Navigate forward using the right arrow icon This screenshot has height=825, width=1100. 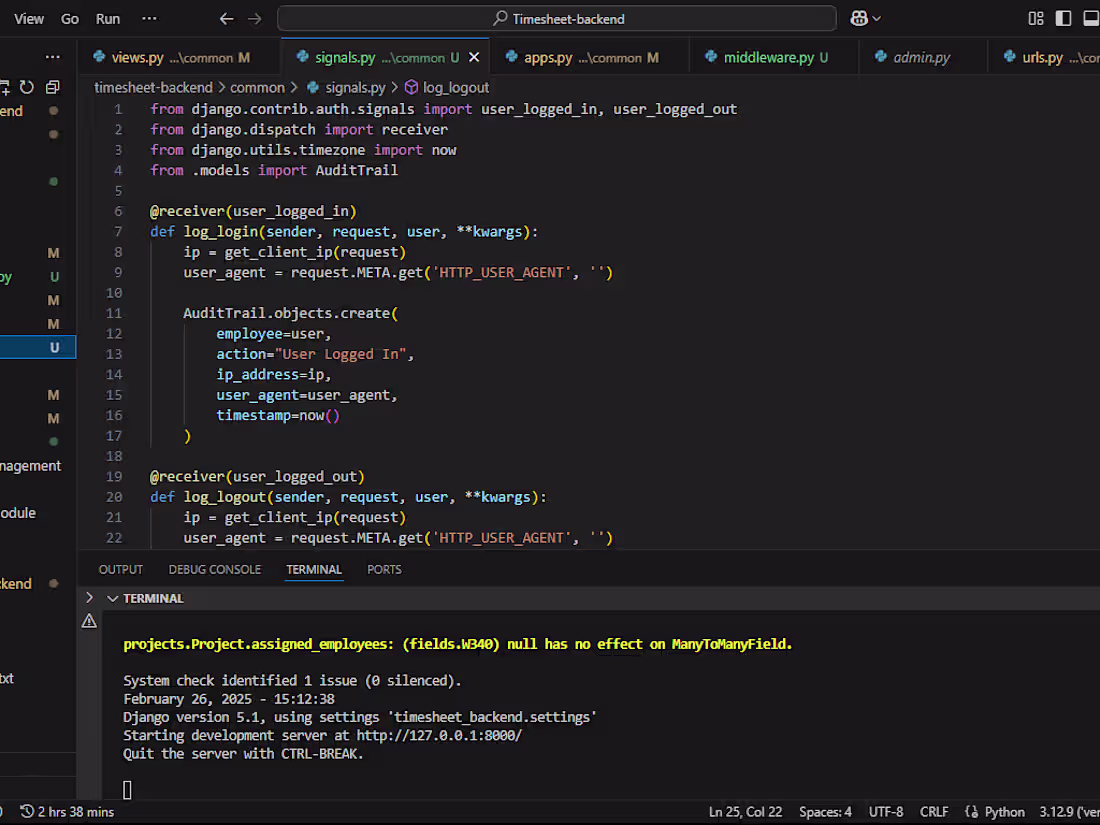coord(254,18)
